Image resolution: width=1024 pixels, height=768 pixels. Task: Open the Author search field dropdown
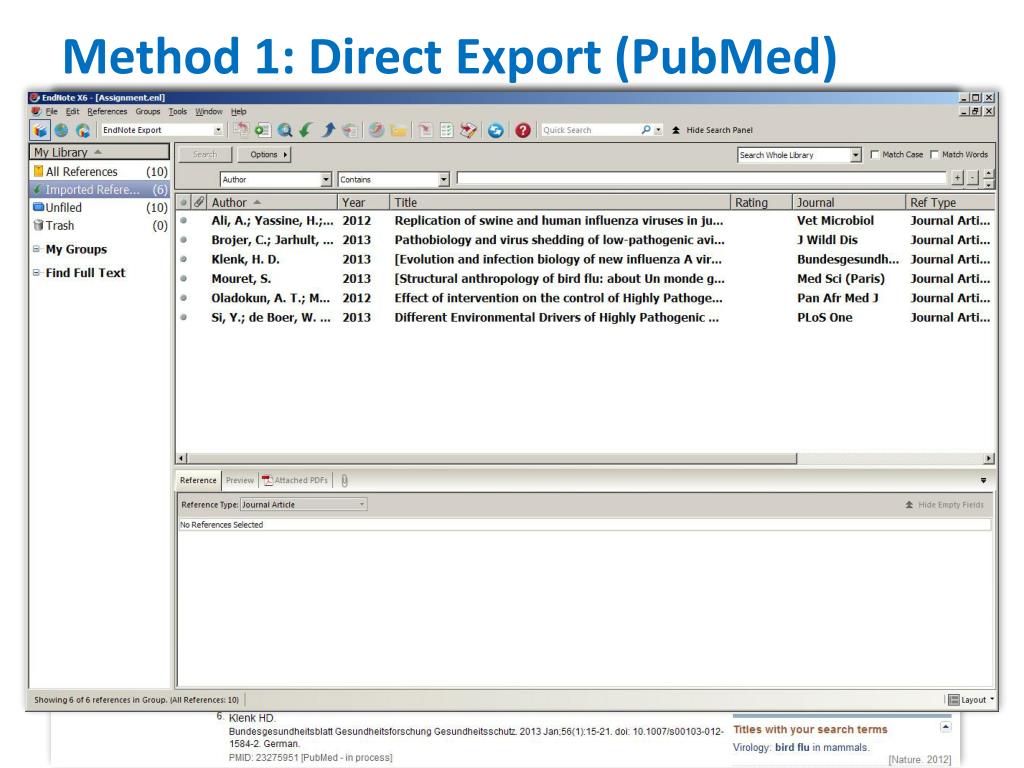click(x=326, y=179)
